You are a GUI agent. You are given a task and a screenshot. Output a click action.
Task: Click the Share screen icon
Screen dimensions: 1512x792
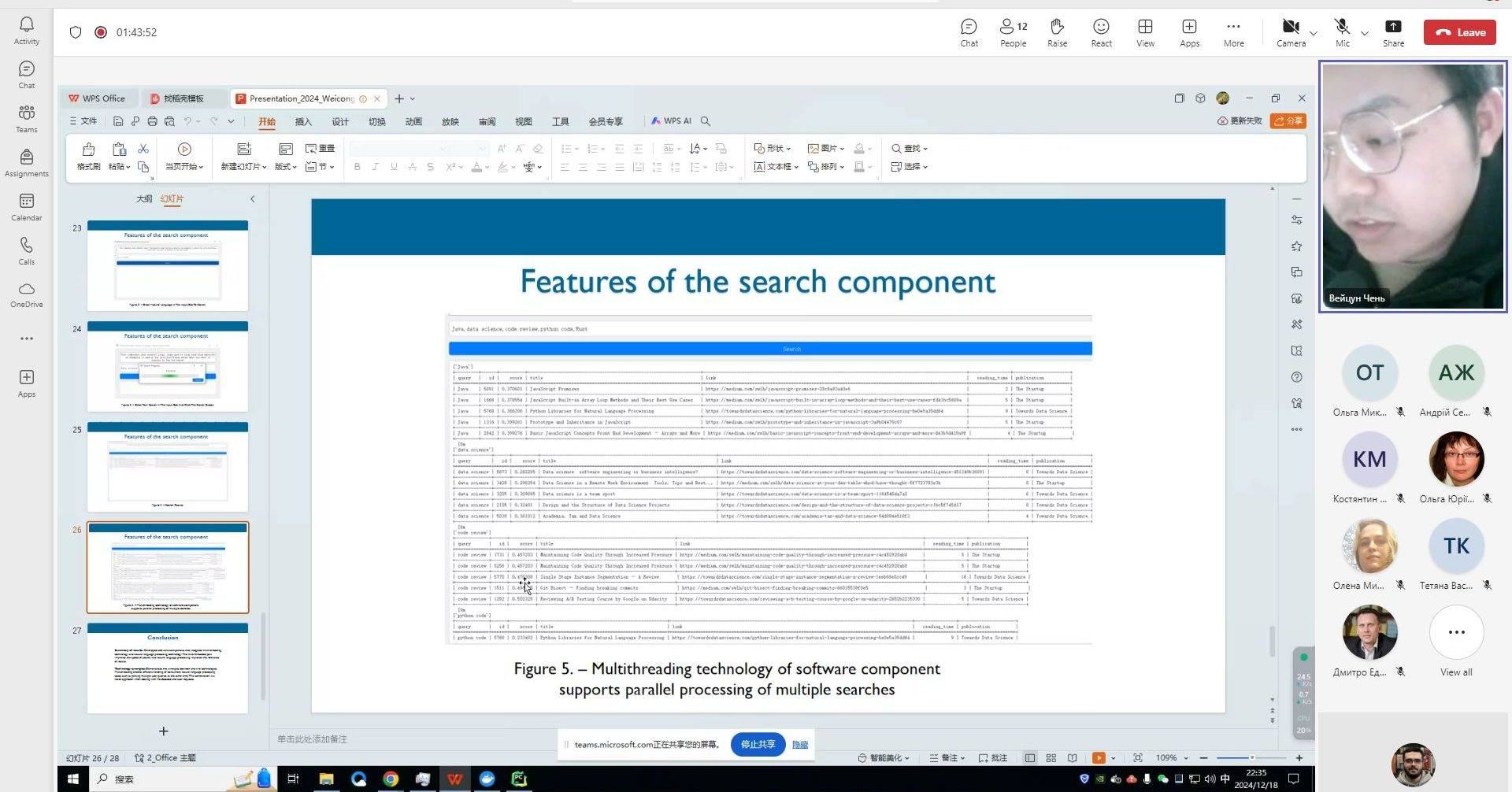(x=1393, y=32)
